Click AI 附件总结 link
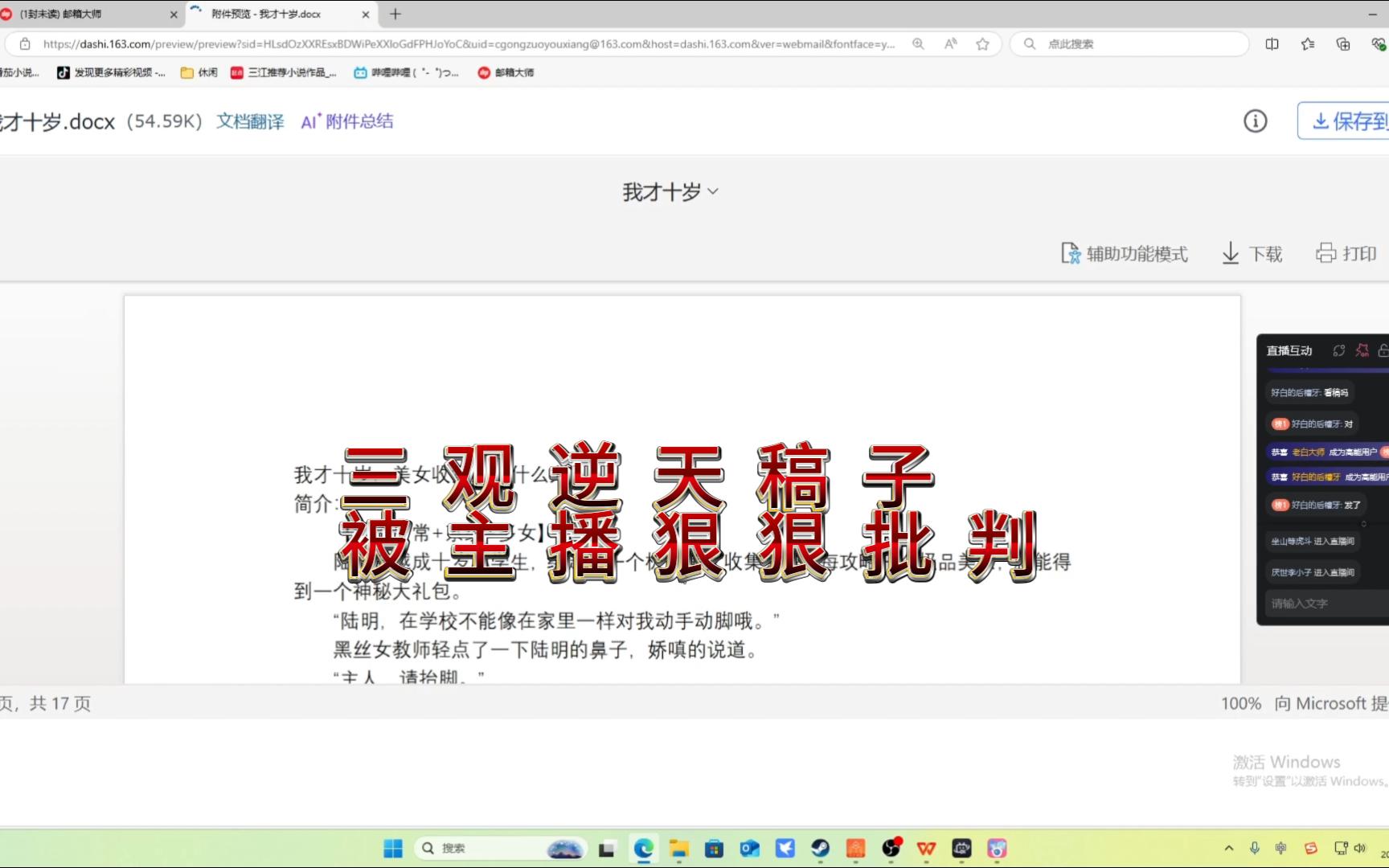 point(347,121)
